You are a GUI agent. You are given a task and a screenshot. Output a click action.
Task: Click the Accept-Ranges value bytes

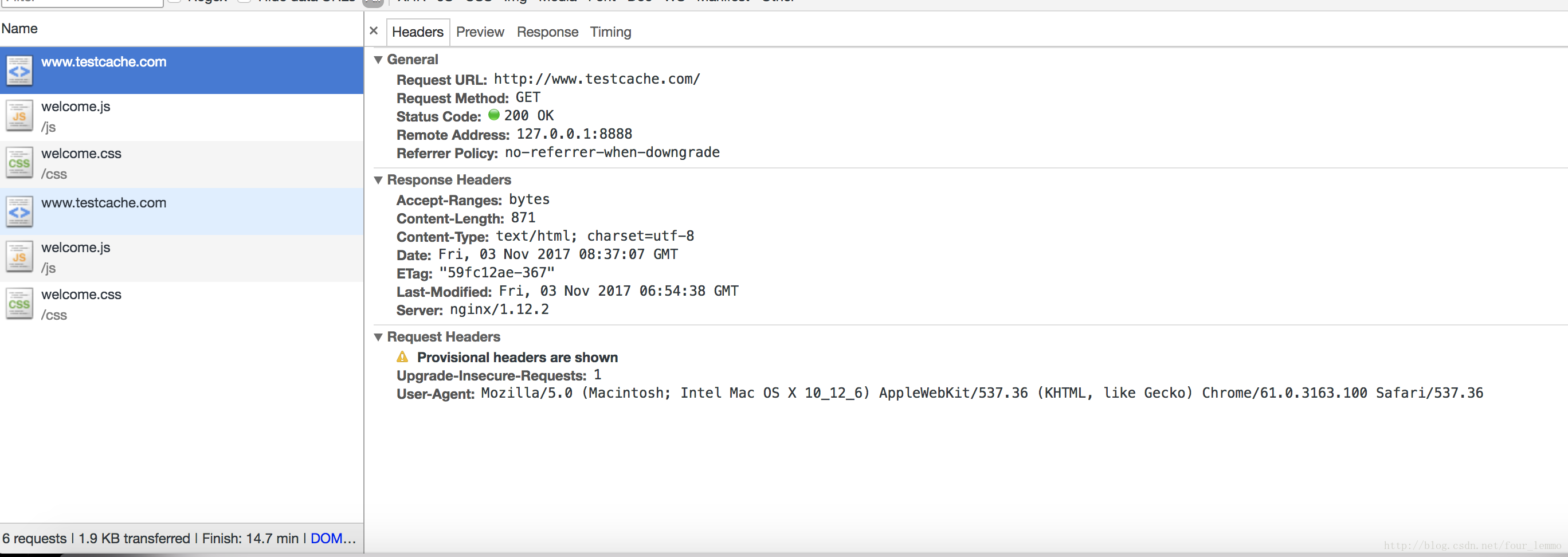529,199
